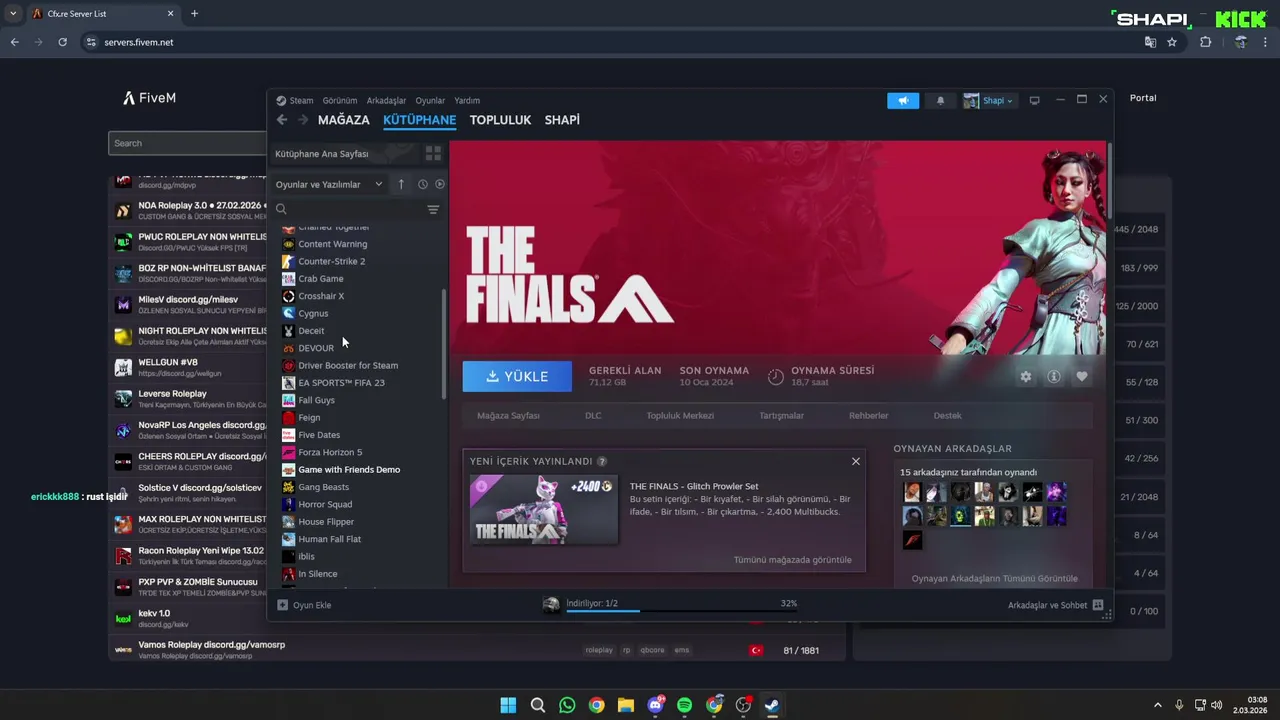Click the blue YÜKLE install button
The width and height of the screenshot is (1280, 720).
point(517,376)
